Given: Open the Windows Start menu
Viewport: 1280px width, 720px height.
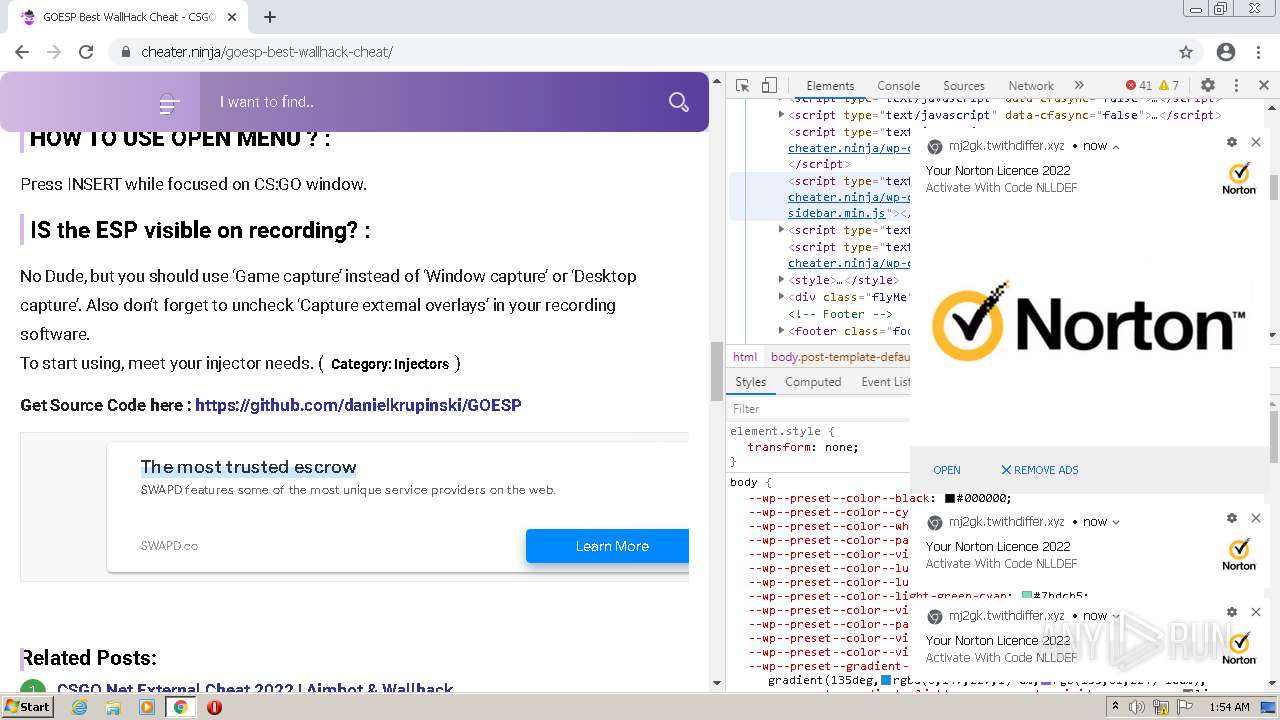Looking at the screenshot, I should coord(28,707).
